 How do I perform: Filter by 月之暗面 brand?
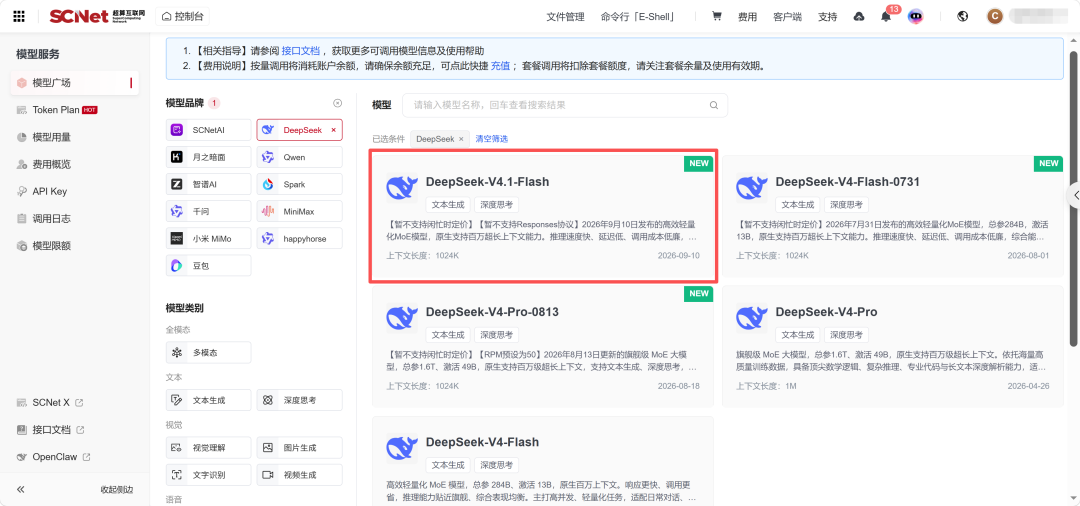(209, 157)
